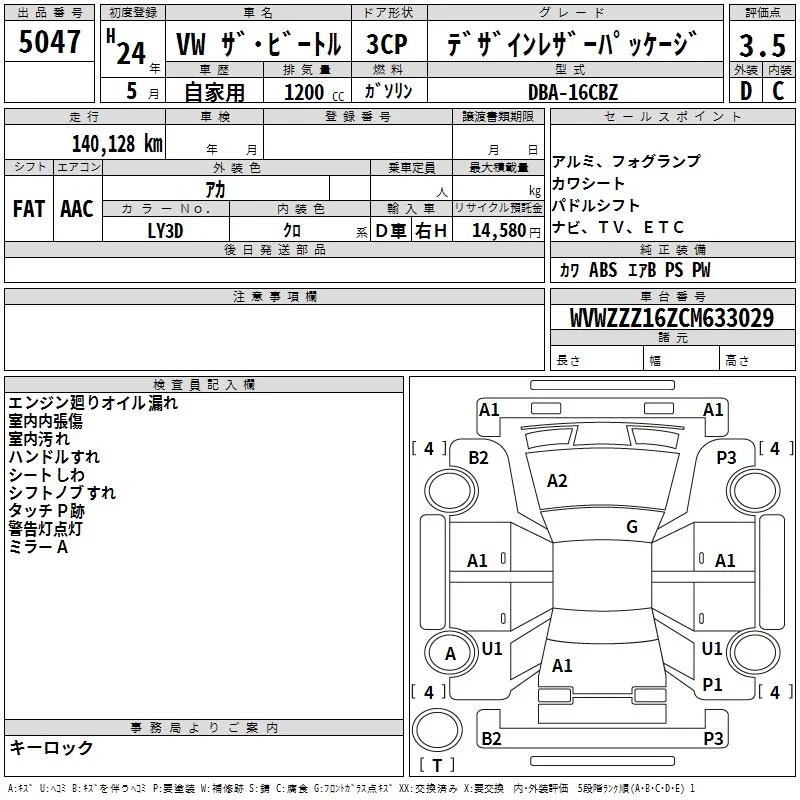The width and height of the screenshot is (800, 800).
Task: Click sales point カワシート
Action: (588, 183)
